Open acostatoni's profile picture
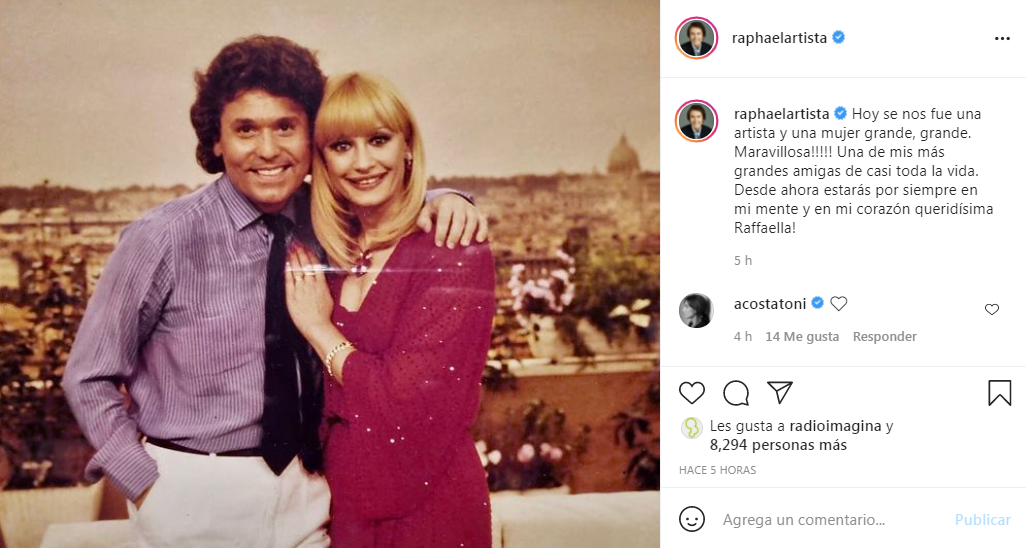The width and height of the screenshot is (1026, 548). [696, 311]
